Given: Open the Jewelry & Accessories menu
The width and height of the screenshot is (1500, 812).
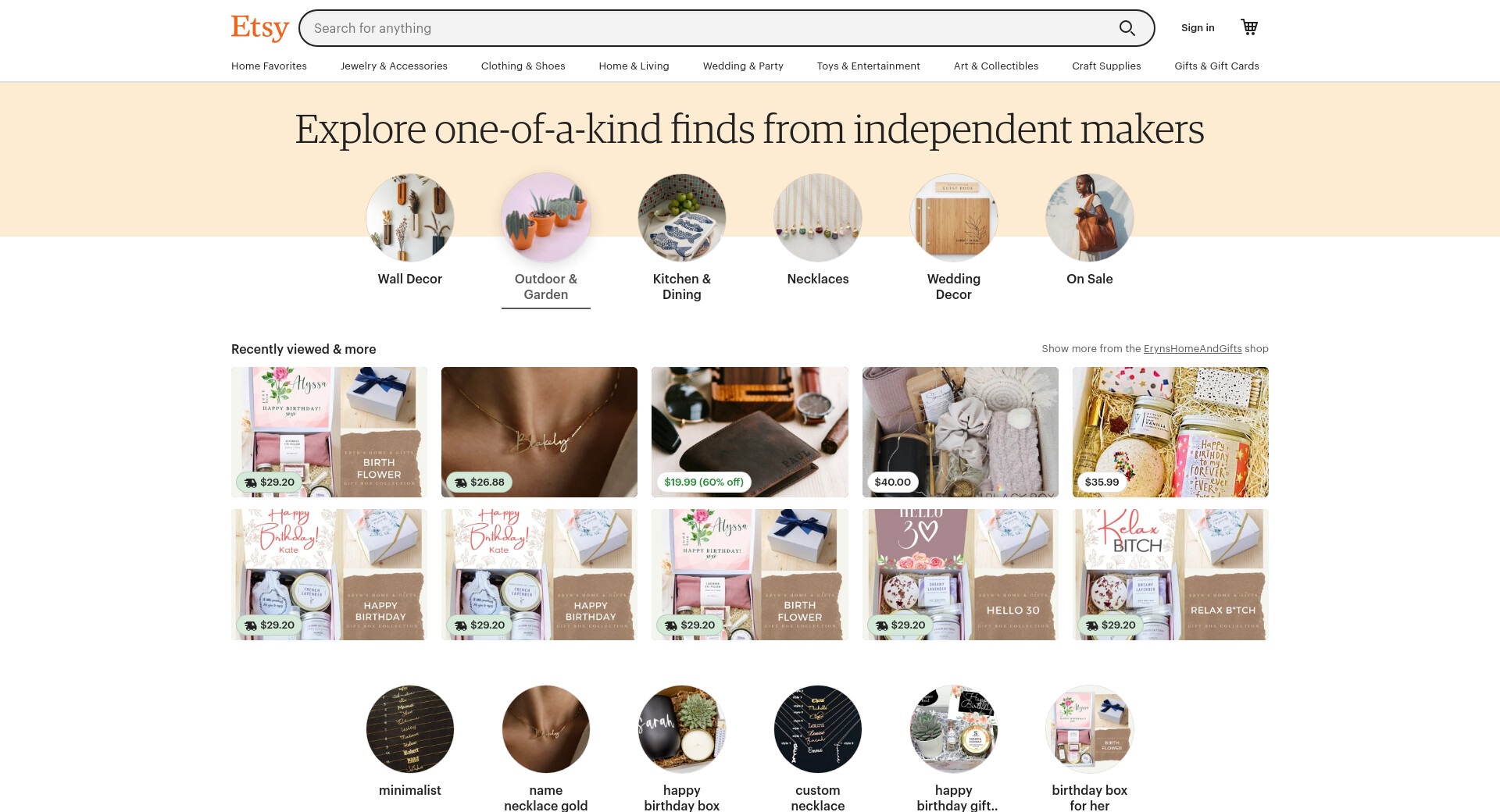Looking at the screenshot, I should tap(394, 66).
